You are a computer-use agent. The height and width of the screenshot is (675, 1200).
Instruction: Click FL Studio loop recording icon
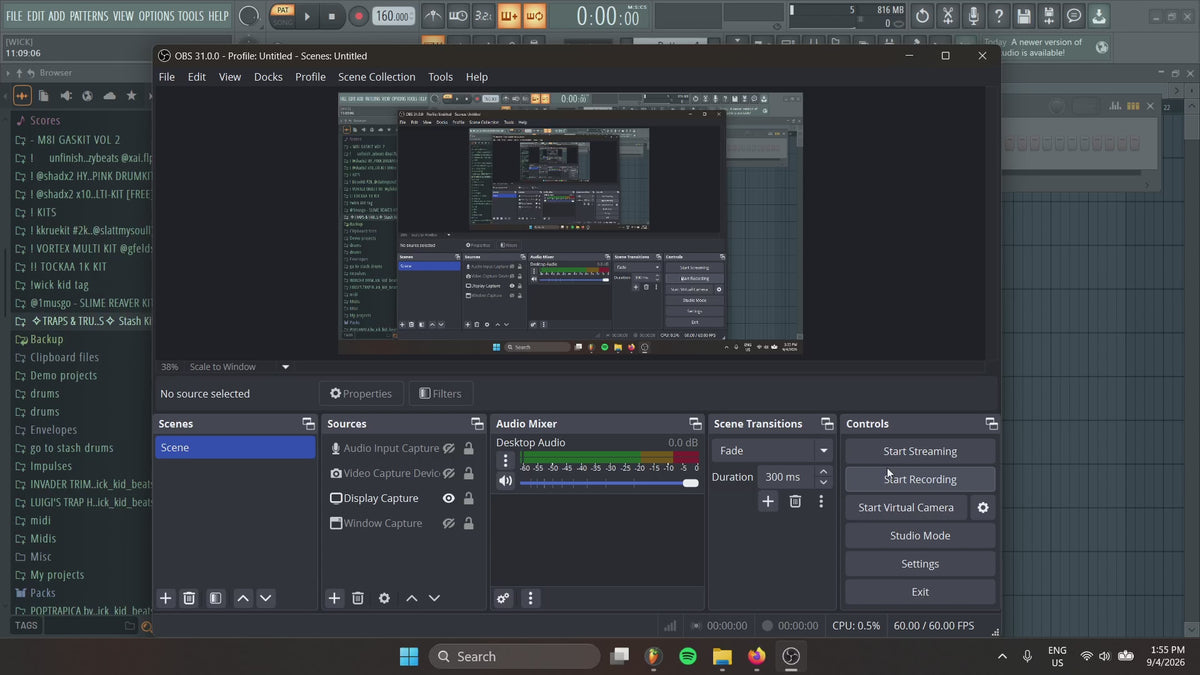(534, 16)
